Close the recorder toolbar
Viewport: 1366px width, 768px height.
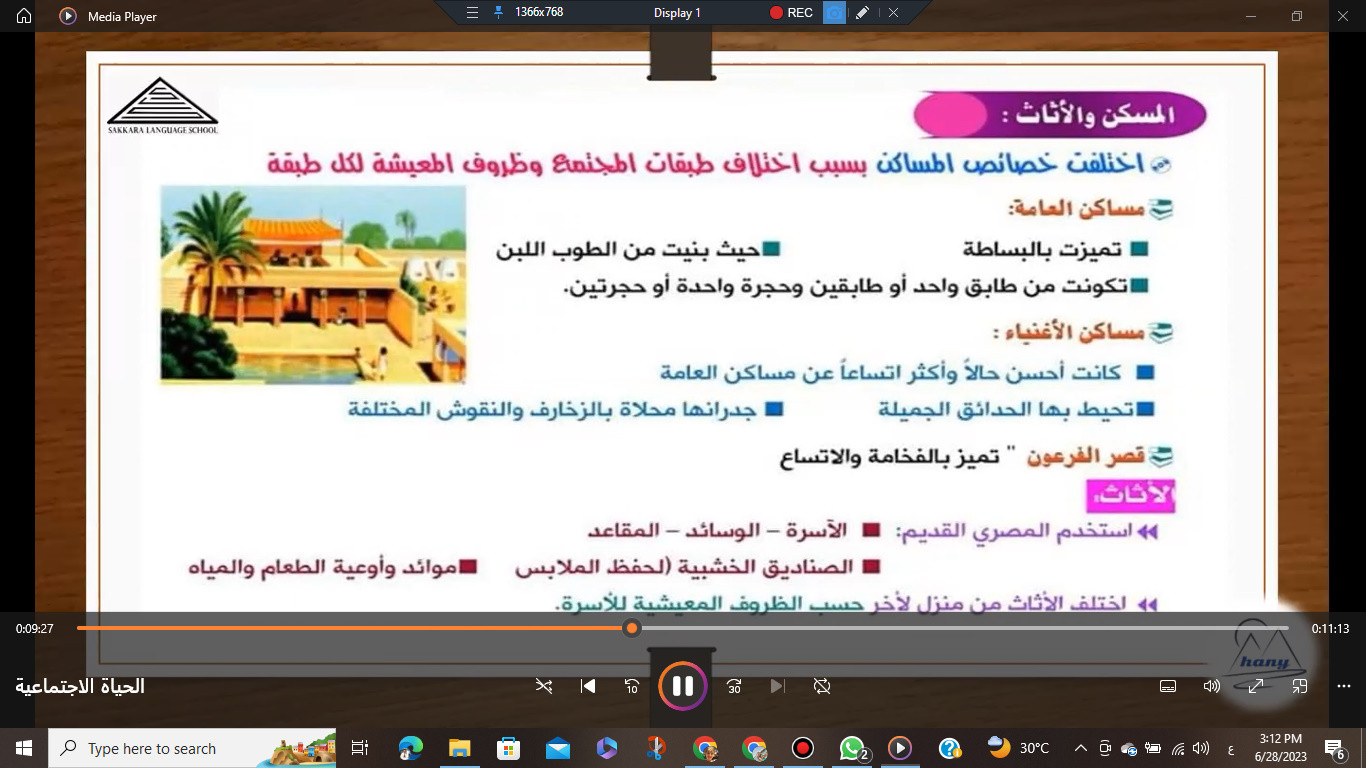893,13
